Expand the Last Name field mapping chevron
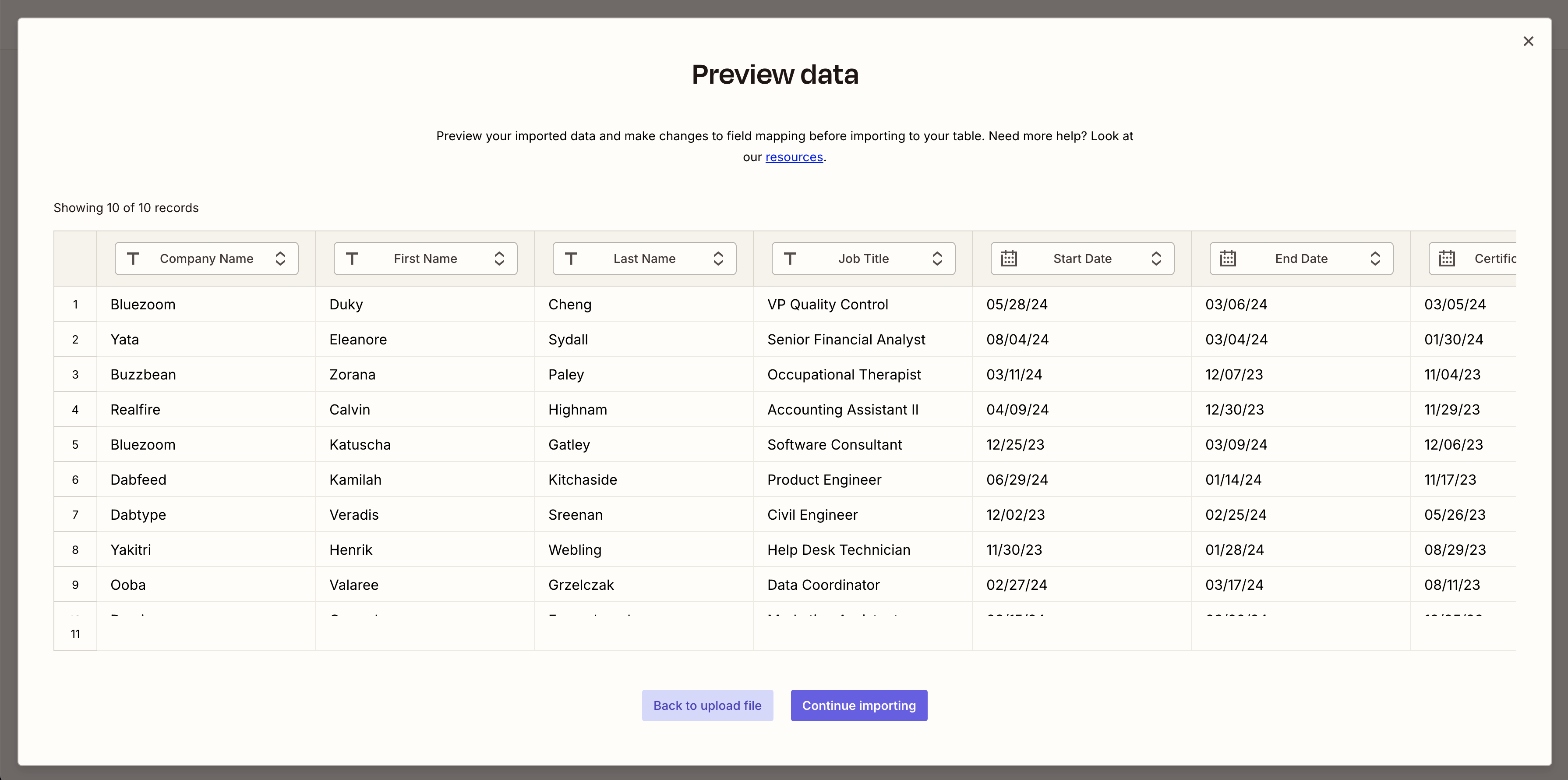1568x780 pixels. pyautogui.click(x=718, y=259)
